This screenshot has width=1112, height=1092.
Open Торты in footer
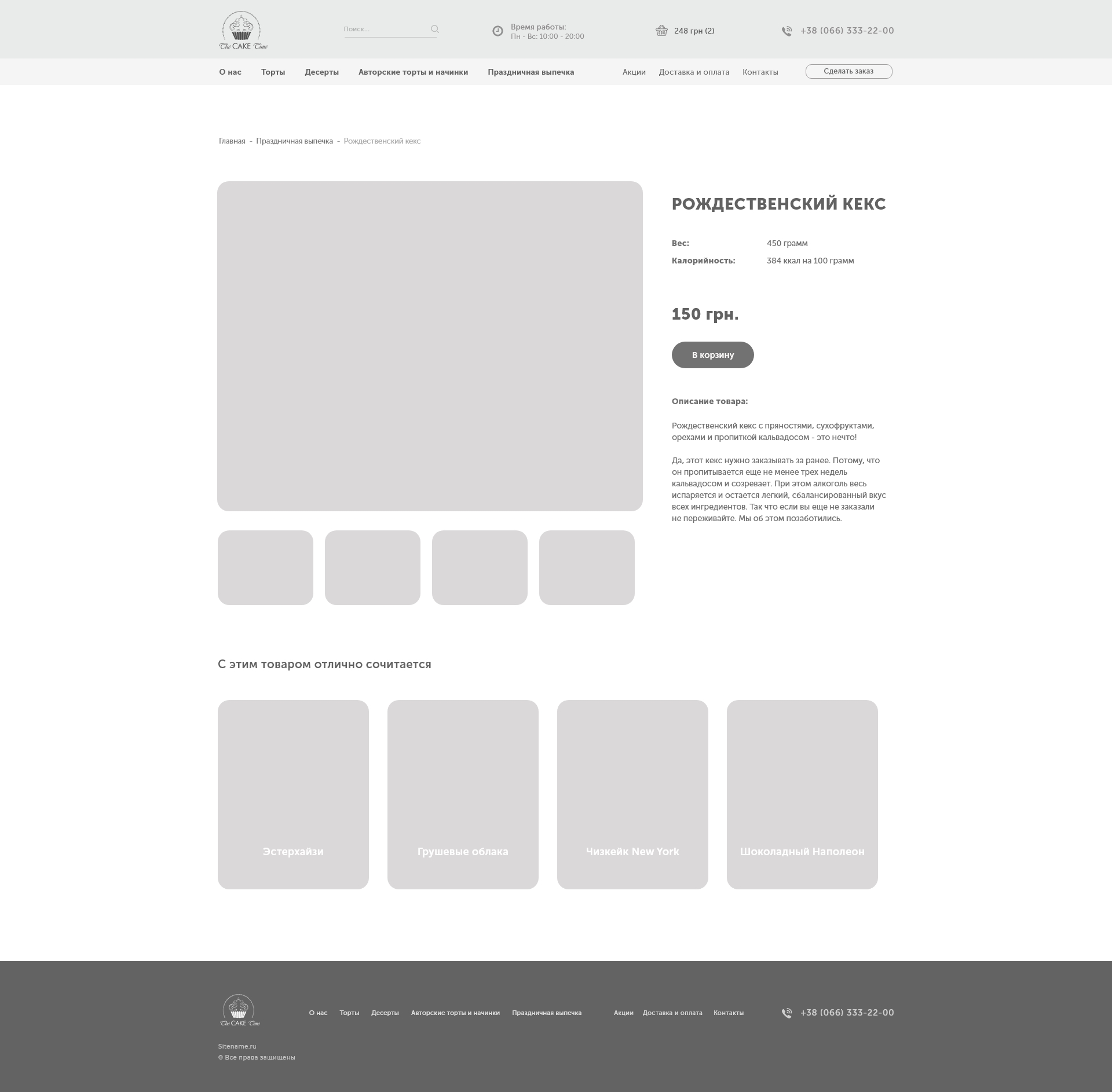click(x=349, y=1013)
